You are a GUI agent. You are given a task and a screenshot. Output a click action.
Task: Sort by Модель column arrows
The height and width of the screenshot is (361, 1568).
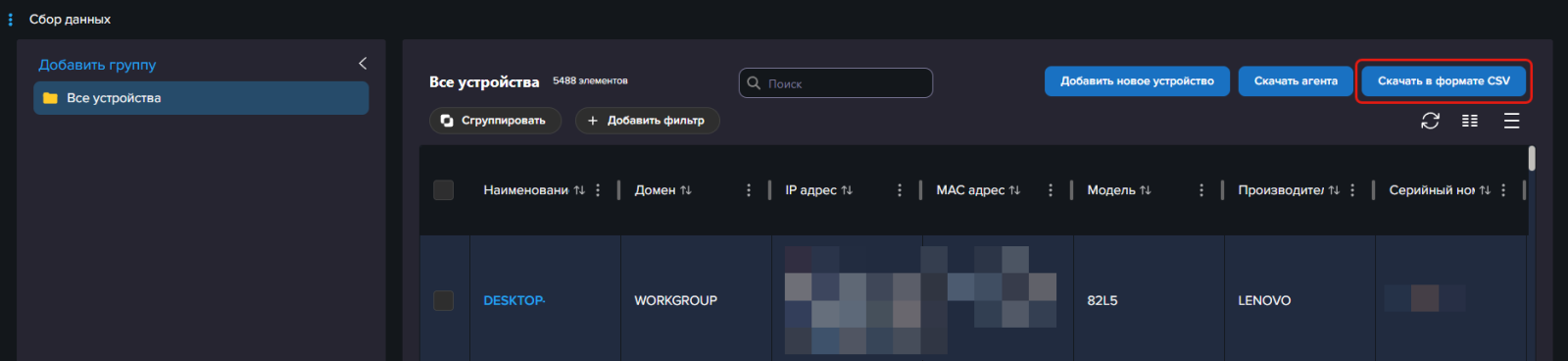(1146, 190)
